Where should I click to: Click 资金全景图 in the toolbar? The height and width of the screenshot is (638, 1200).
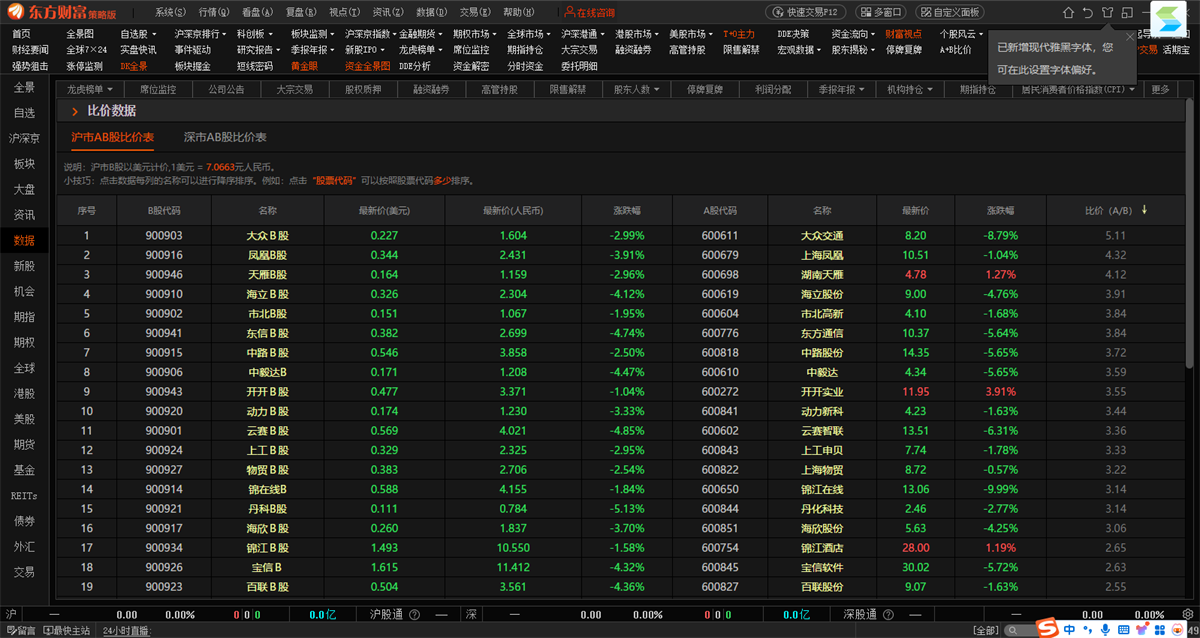click(368, 66)
